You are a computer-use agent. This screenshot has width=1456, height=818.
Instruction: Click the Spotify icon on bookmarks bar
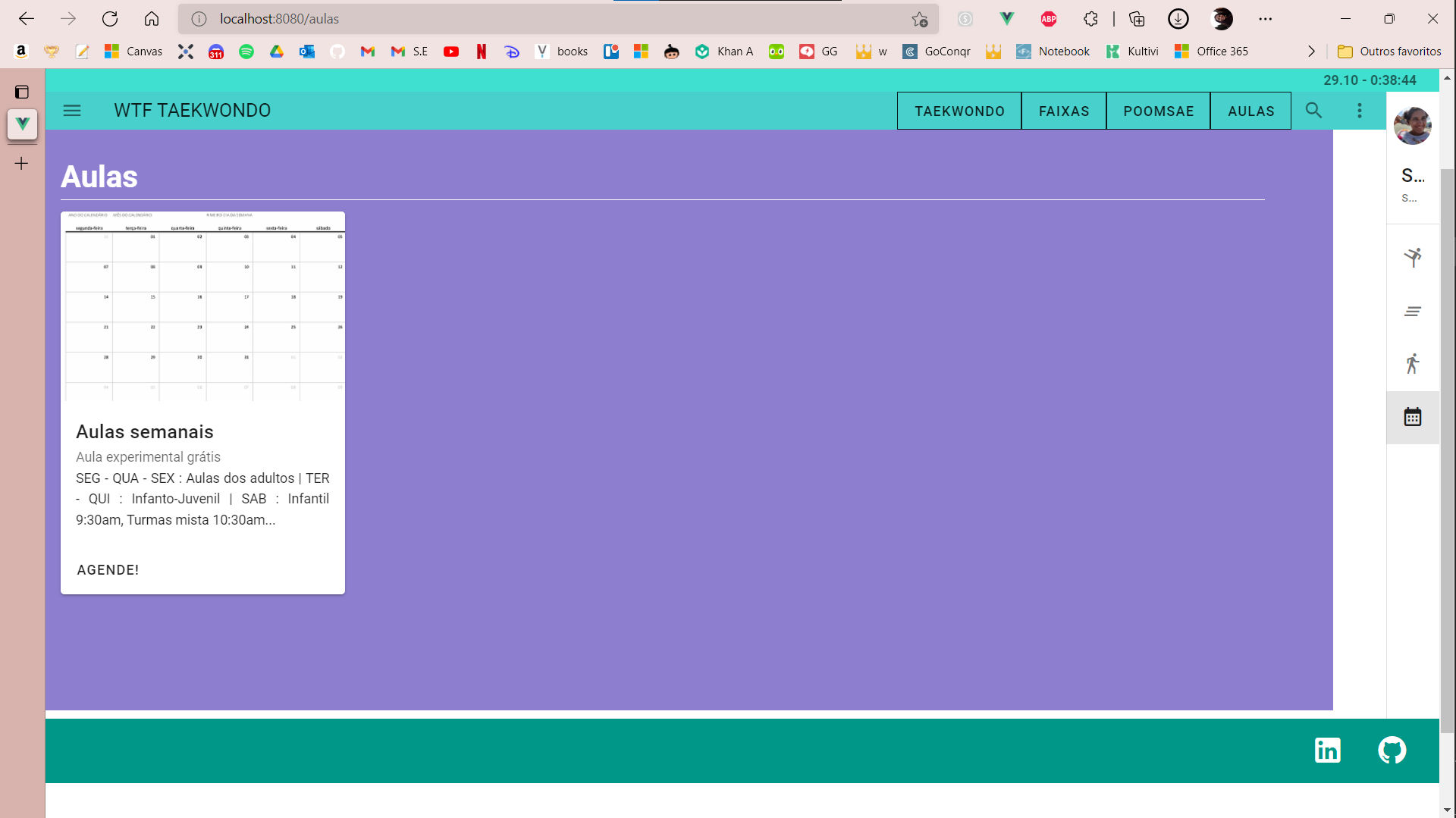coord(246,51)
